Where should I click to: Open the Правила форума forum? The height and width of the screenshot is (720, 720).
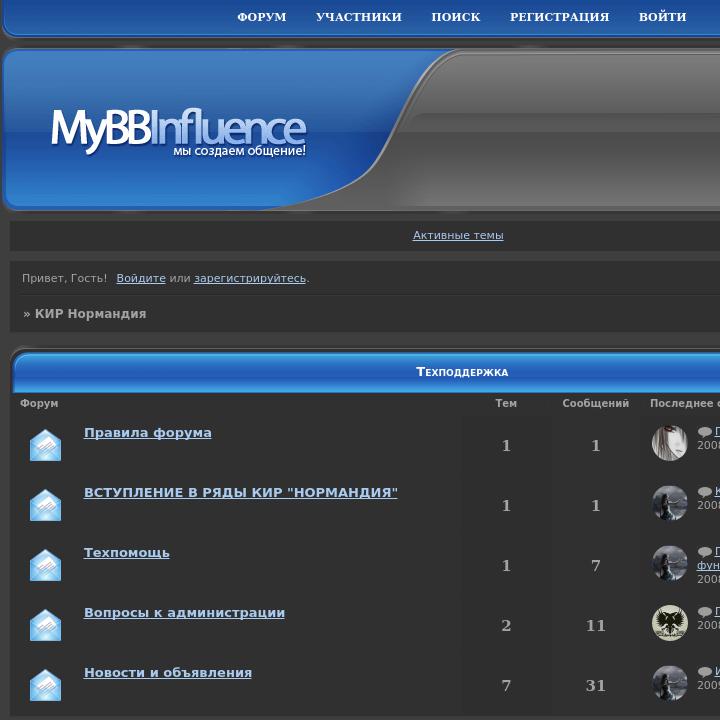(147, 433)
